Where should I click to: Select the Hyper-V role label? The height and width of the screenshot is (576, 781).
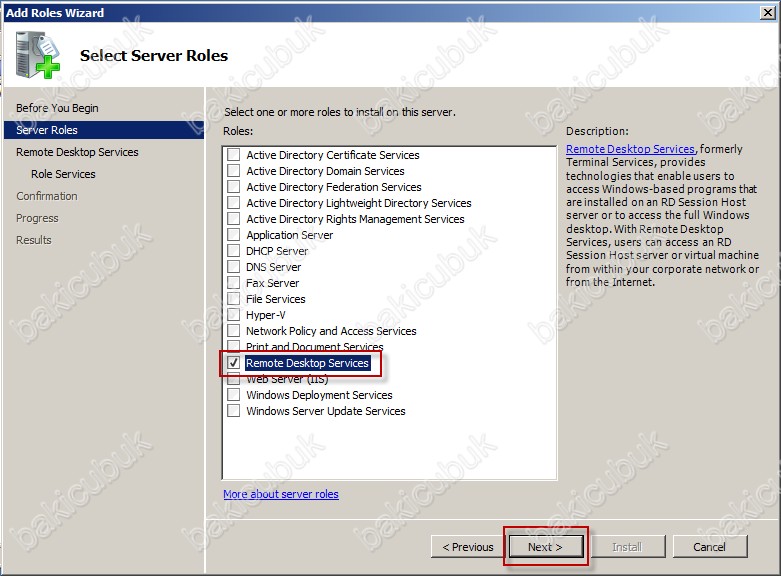pos(265,315)
